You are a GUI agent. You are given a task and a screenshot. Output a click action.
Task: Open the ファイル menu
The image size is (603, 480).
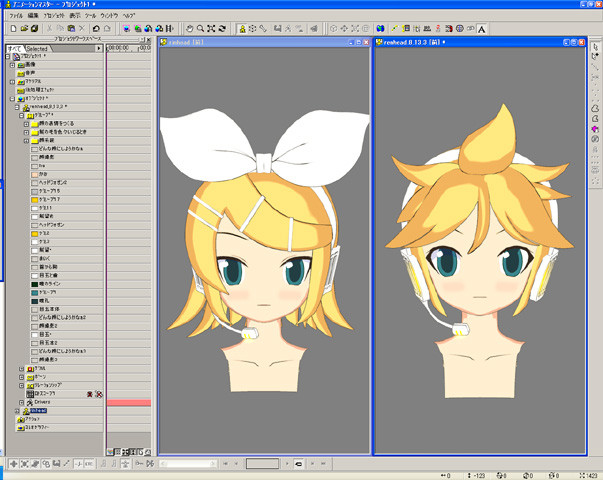[x=16, y=17]
